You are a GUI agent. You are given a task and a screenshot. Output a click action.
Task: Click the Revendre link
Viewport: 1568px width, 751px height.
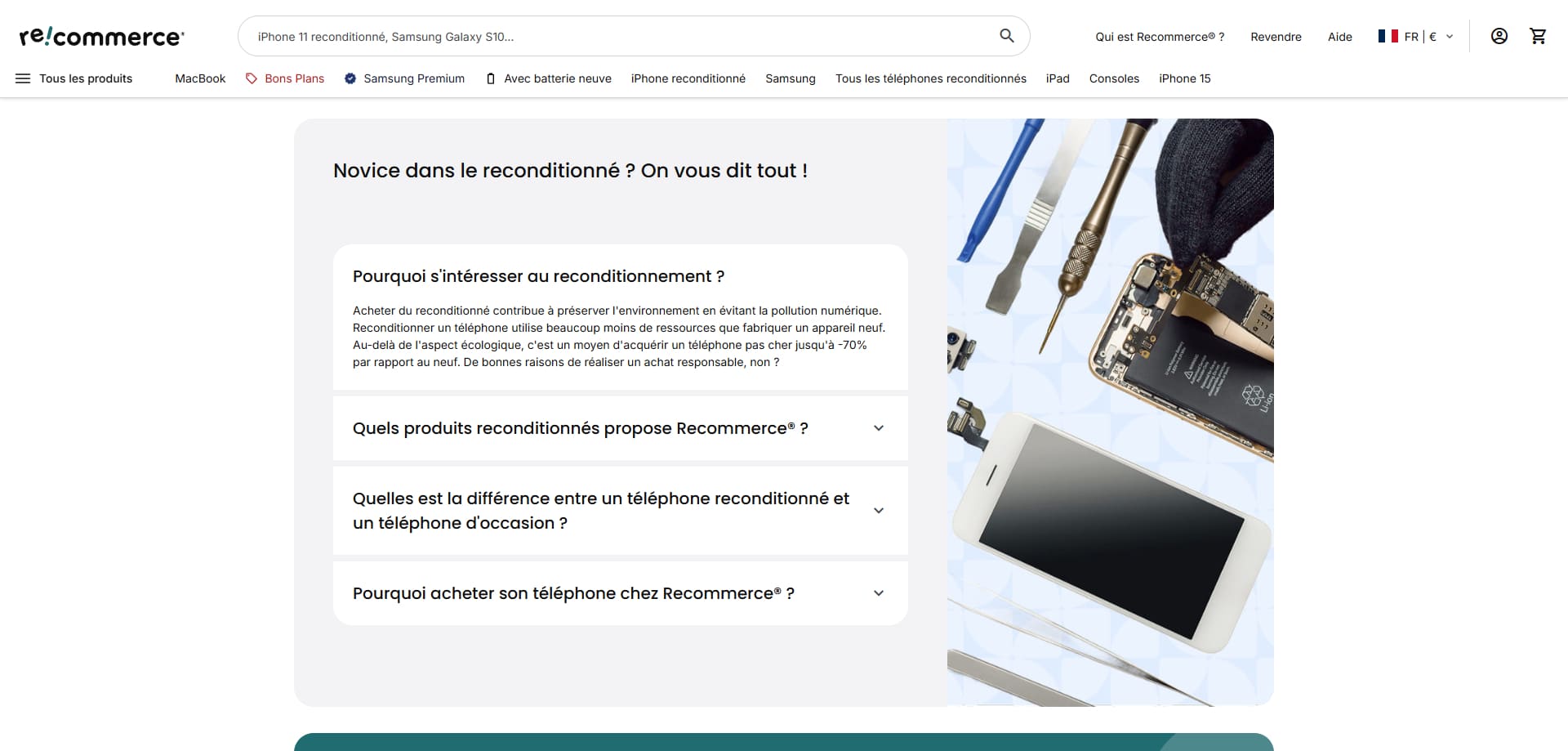(x=1276, y=37)
